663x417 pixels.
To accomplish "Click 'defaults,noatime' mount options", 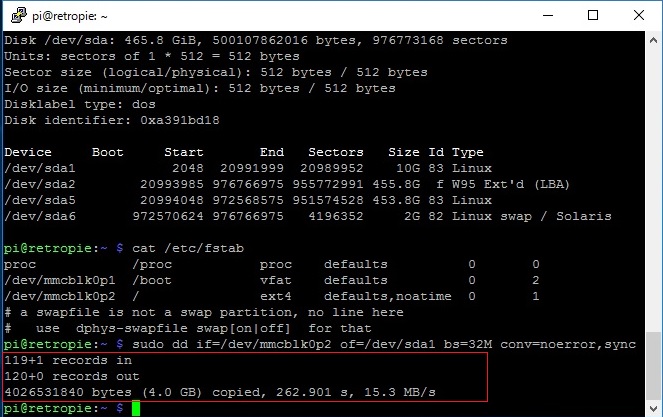I will tap(388, 296).
